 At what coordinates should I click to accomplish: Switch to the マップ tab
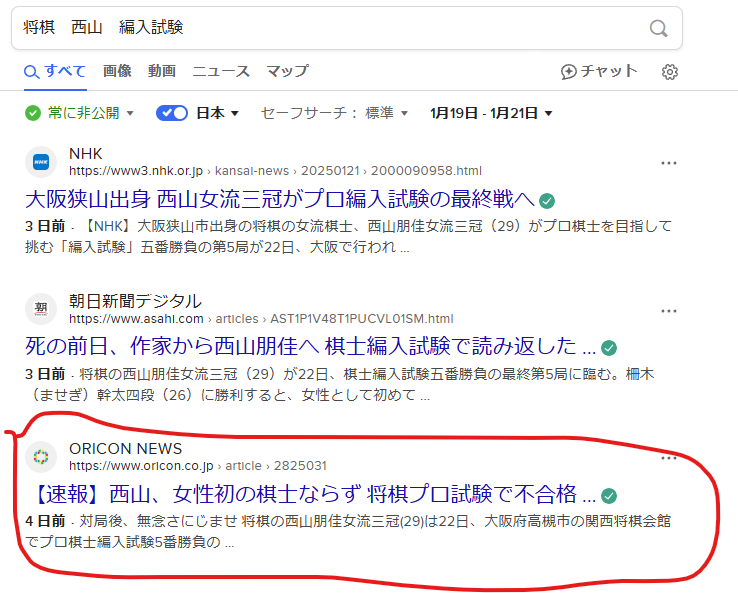288,71
